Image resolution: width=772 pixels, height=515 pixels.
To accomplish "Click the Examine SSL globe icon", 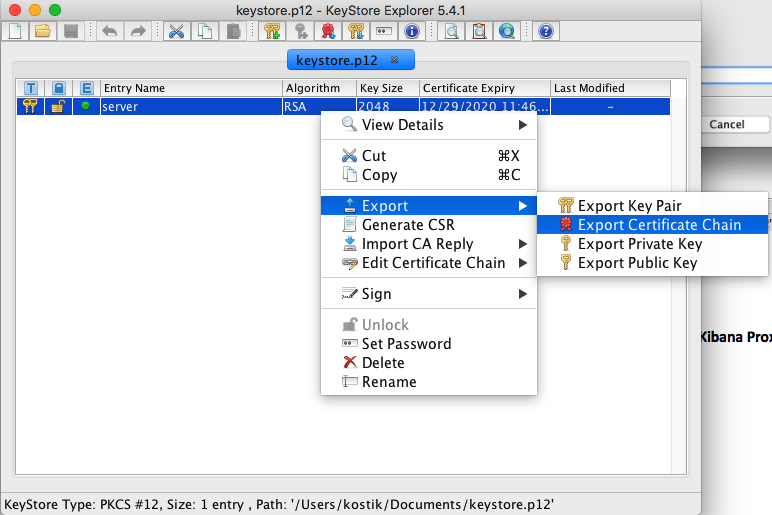I will (507, 32).
